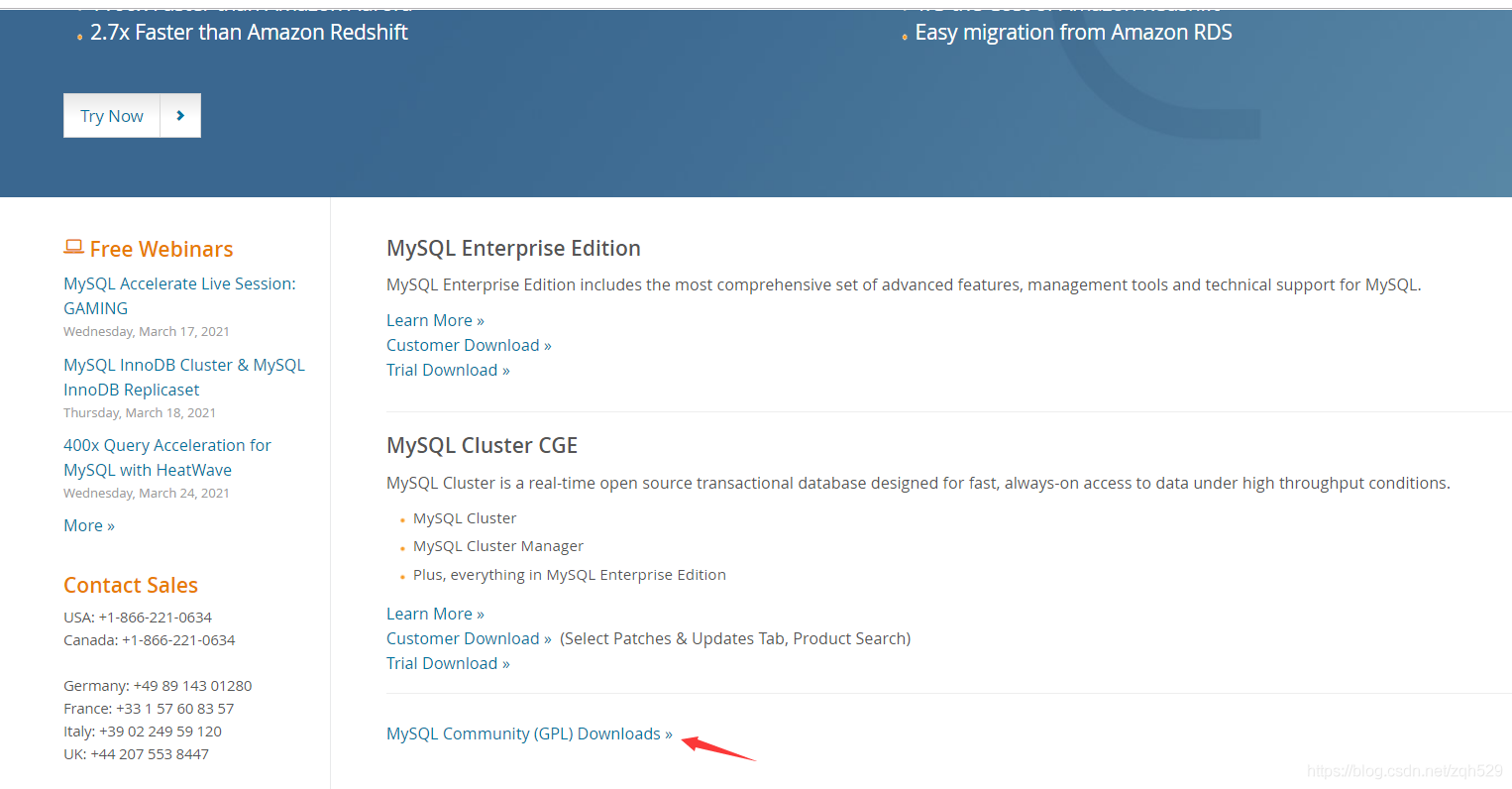Click More » under Free Webinars

tap(89, 525)
